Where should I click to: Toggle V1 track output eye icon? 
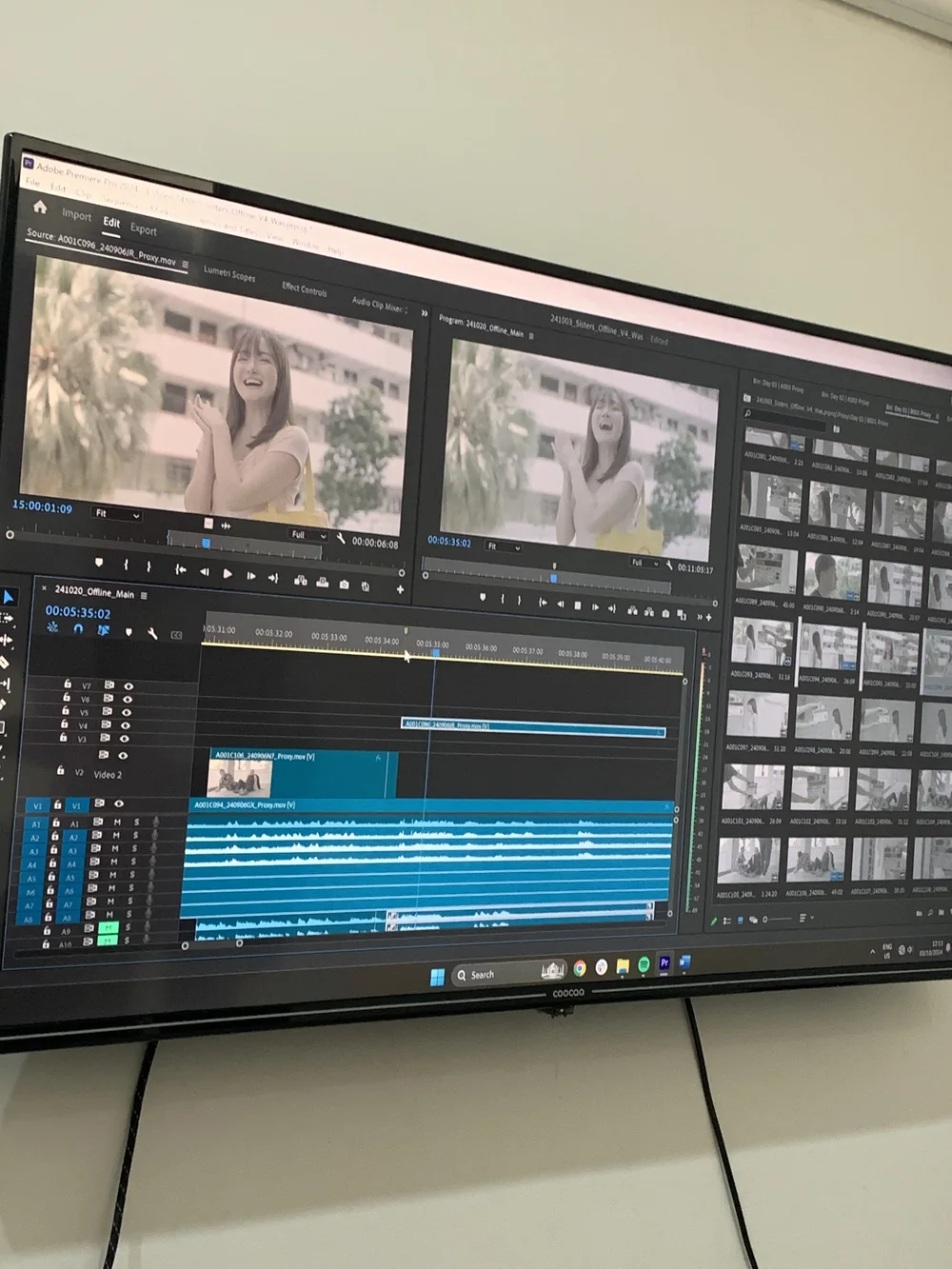(x=118, y=803)
